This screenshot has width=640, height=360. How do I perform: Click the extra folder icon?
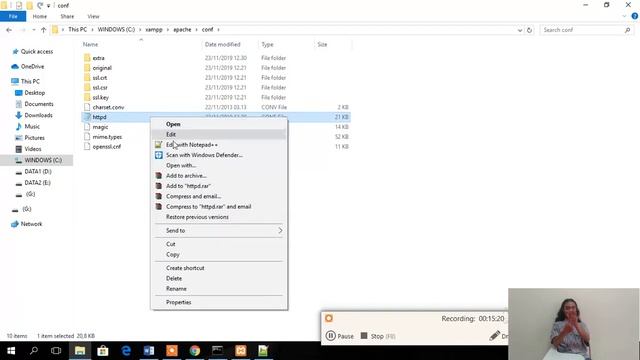(87, 58)
